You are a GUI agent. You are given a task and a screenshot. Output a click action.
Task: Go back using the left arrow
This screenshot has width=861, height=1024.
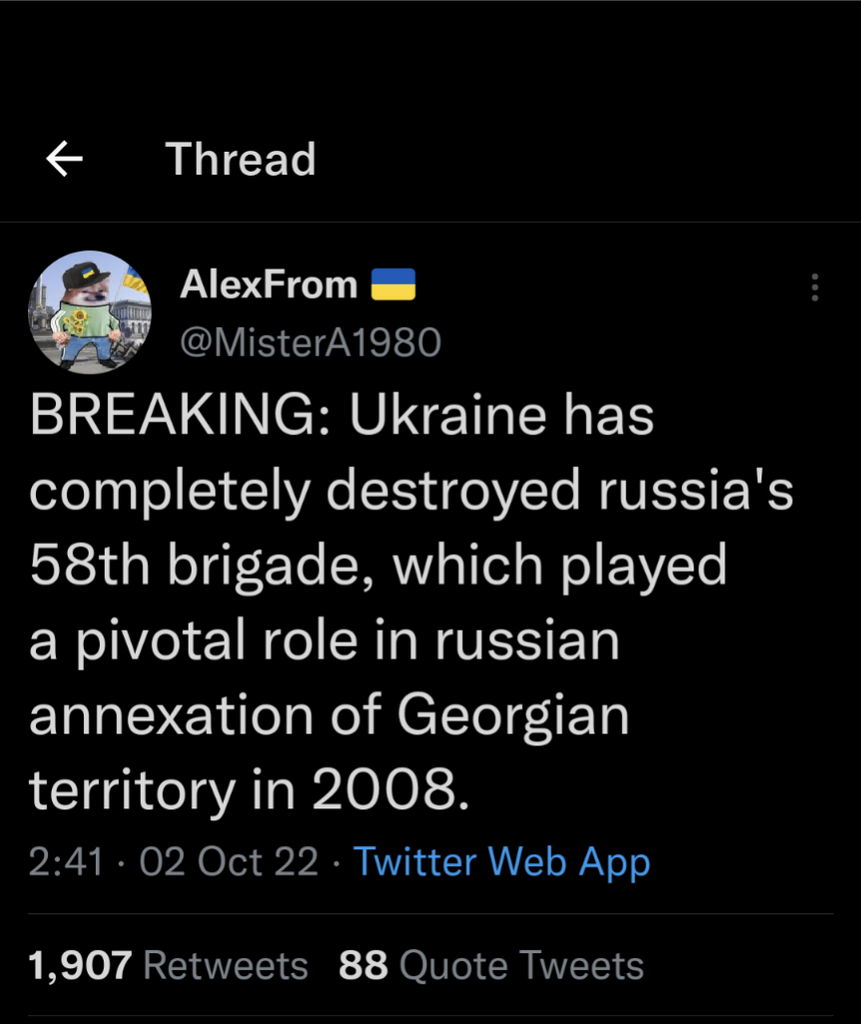(65, 158)
